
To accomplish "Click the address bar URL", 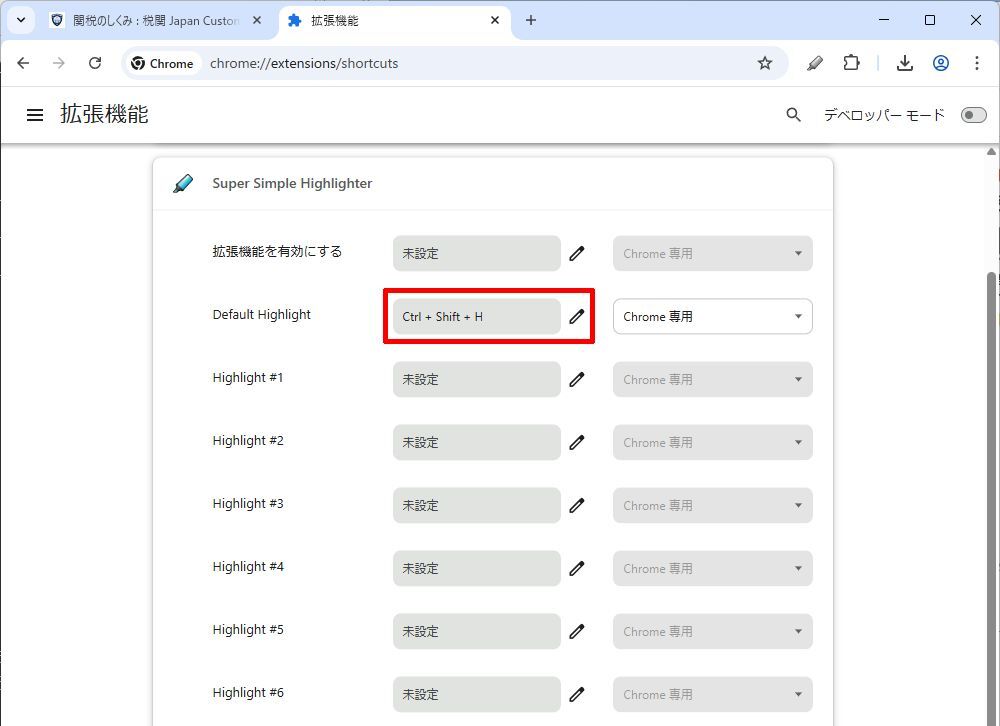I will (304, 63).
